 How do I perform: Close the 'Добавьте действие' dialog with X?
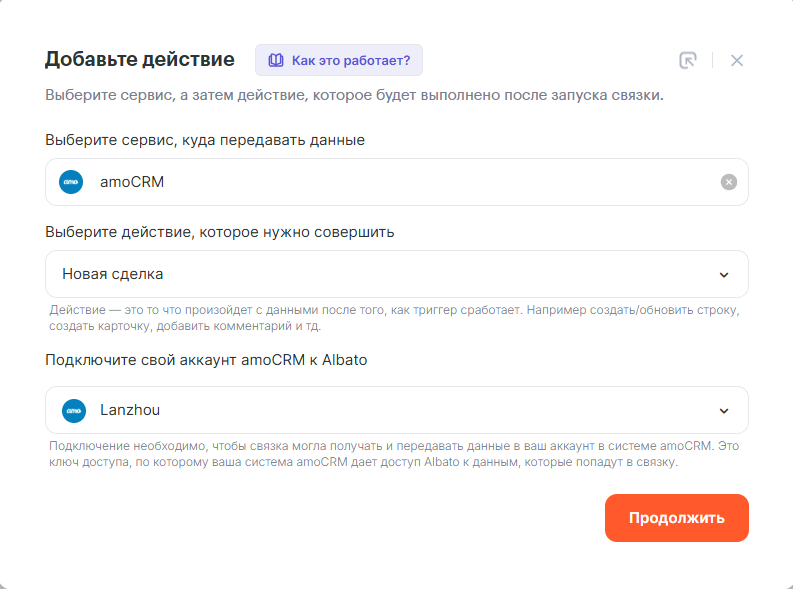(737, 60)
